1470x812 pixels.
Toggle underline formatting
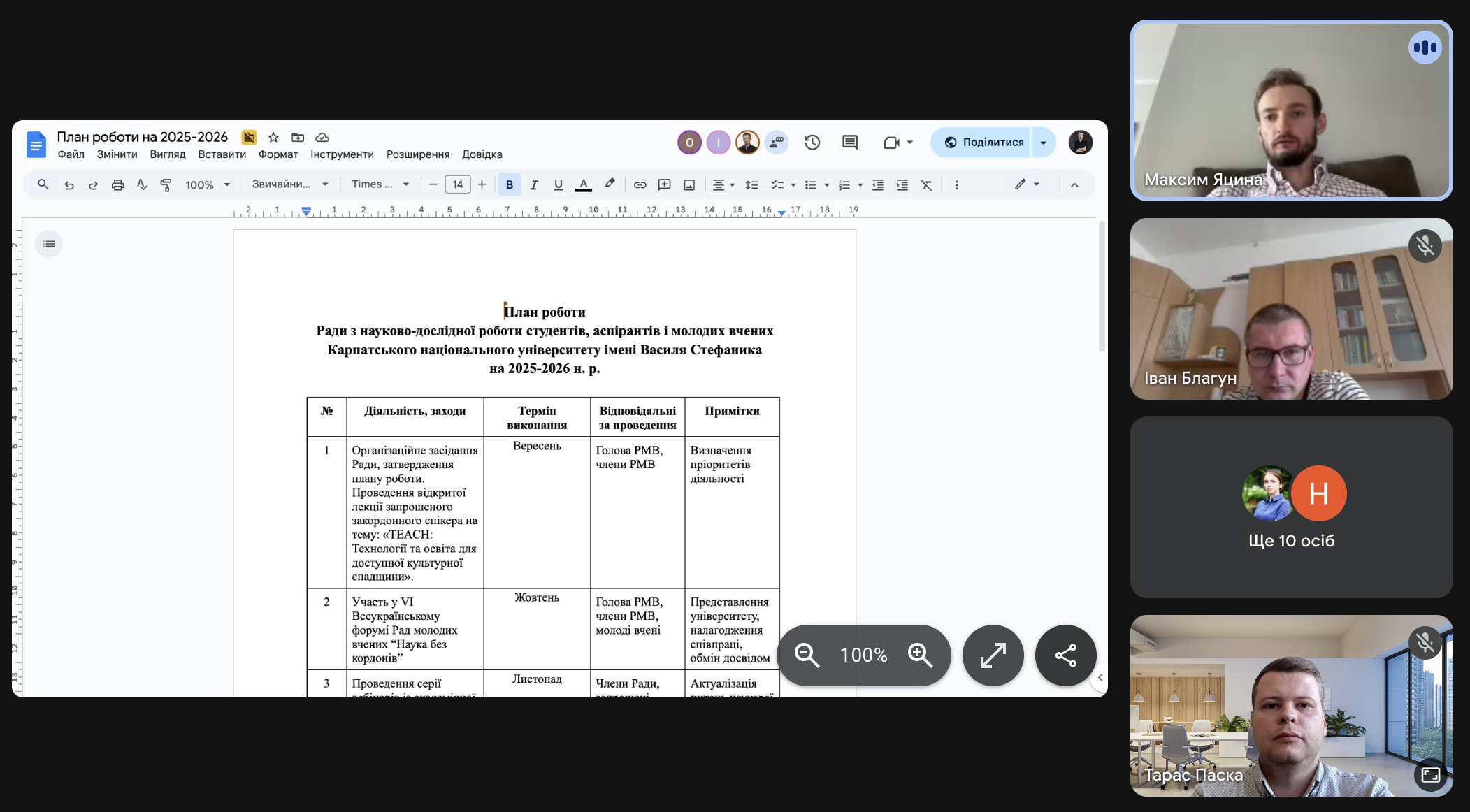(x=558, y=185)
